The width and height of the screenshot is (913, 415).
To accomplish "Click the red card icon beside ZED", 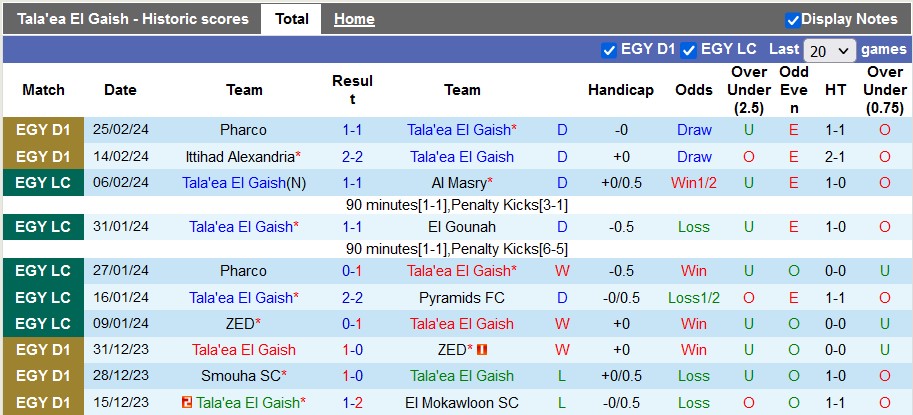I will (x=482, y=350).
